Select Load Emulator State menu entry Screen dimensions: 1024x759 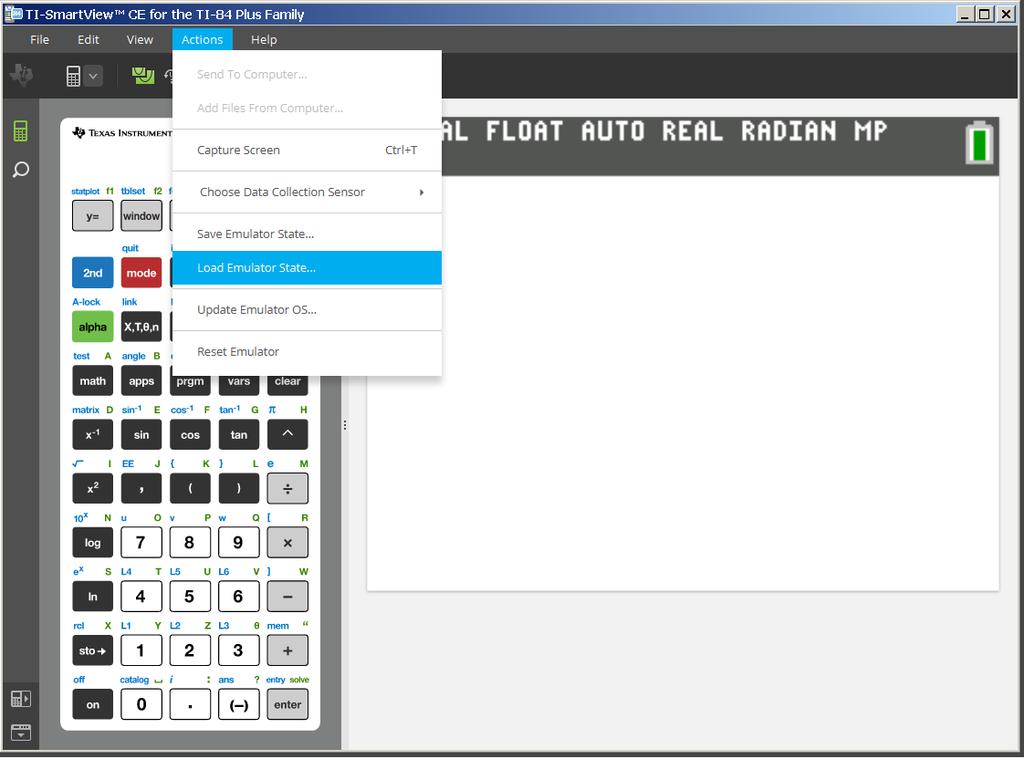(307, 268)
